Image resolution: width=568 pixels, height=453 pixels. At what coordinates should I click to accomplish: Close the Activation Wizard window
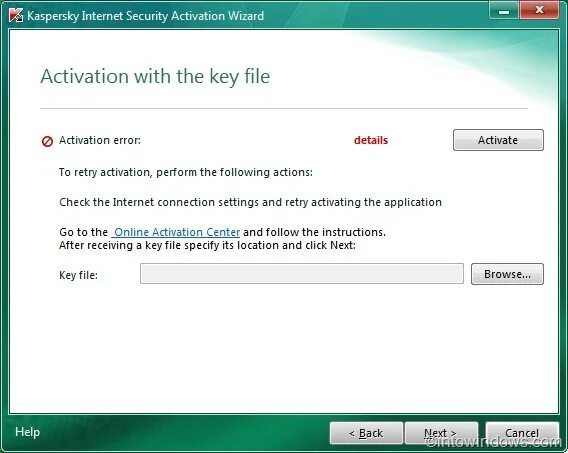[539, 11]
